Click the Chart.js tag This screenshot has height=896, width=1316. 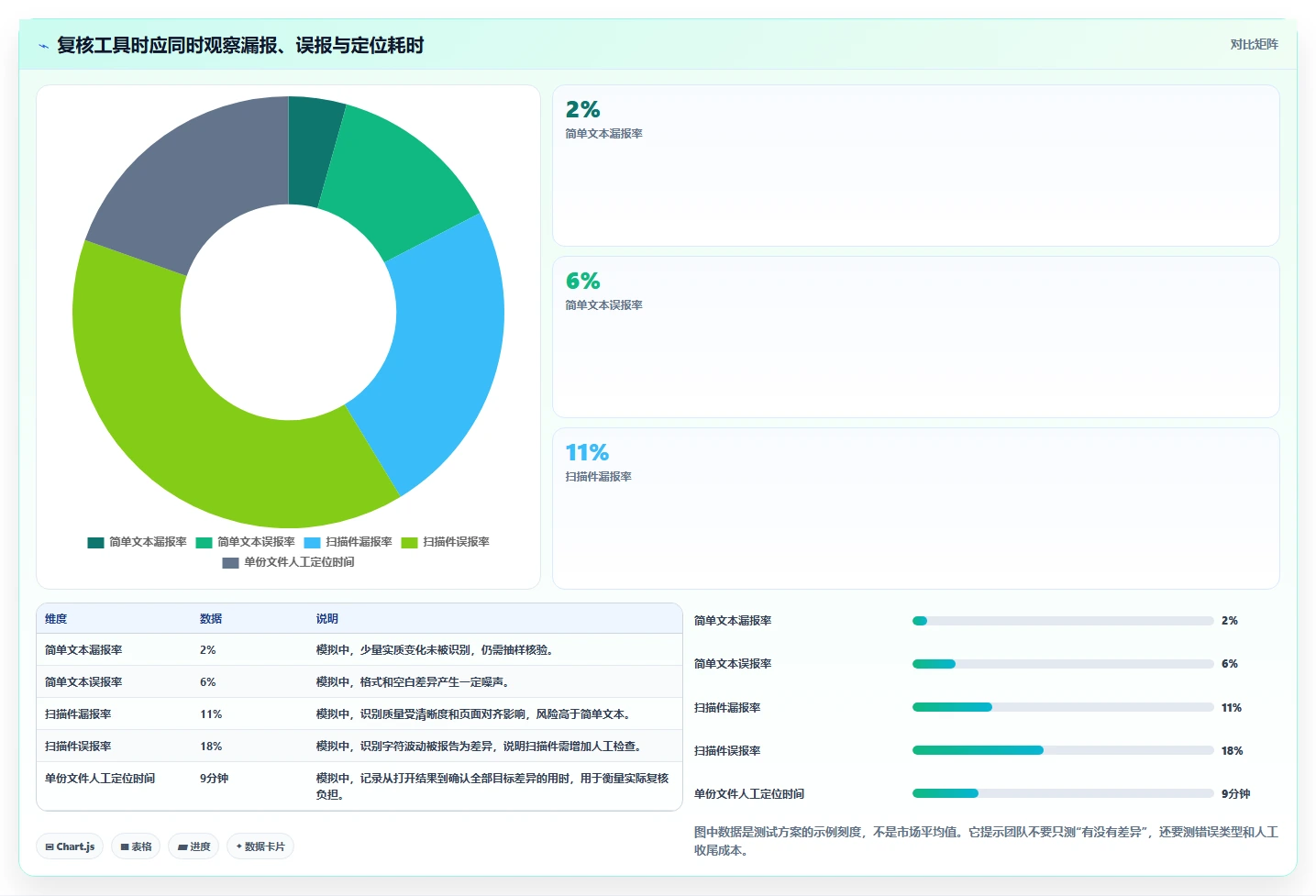pyautogui.click(x=70, y=846)
